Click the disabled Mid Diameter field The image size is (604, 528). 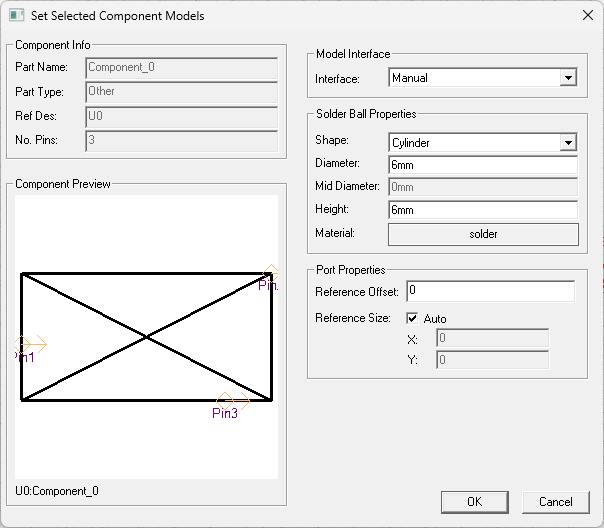pyautogui.click(x=483, y=187)
